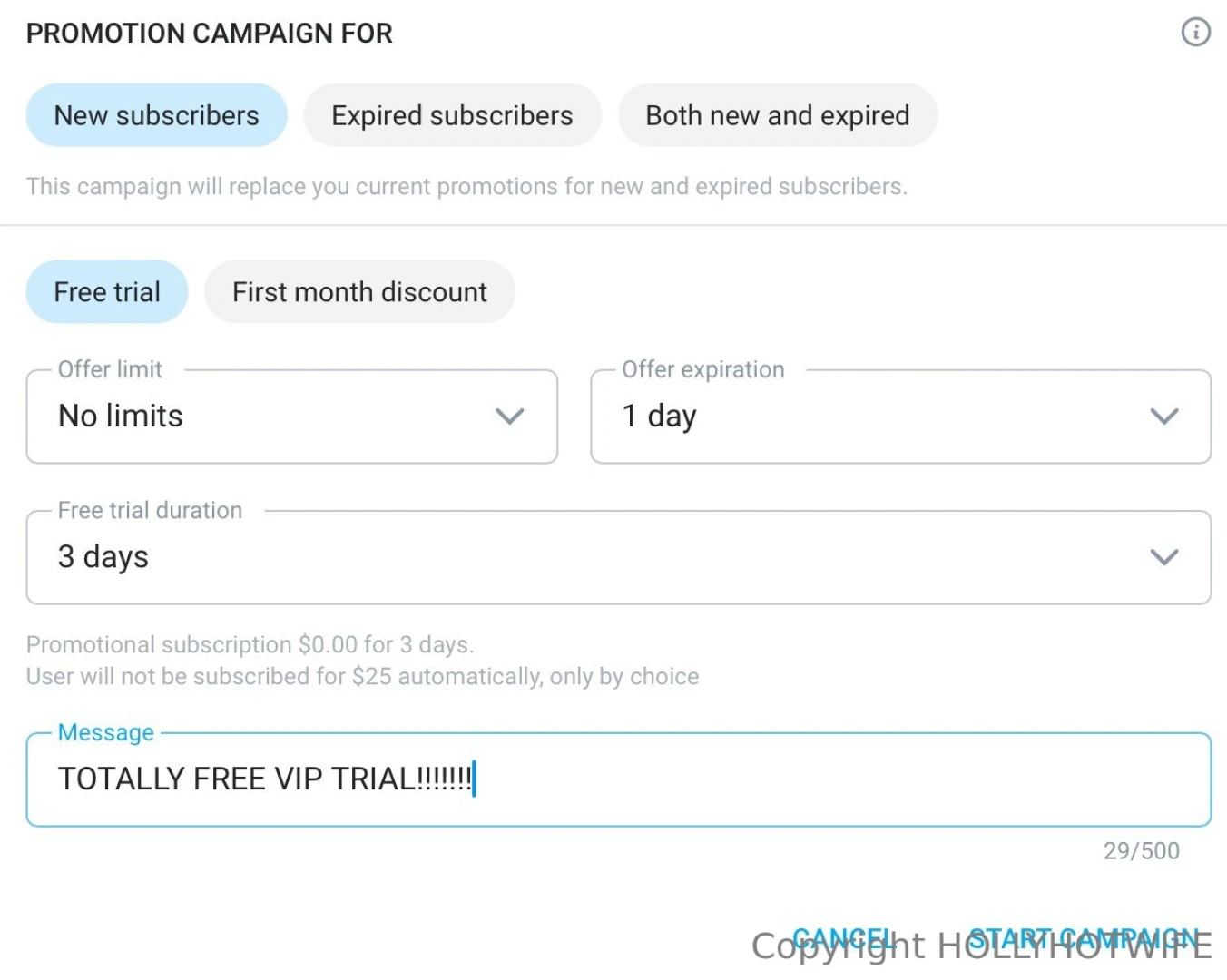Open the Offer expiration selector
This screenshot has width=1227, height=980.
(899, 416)
